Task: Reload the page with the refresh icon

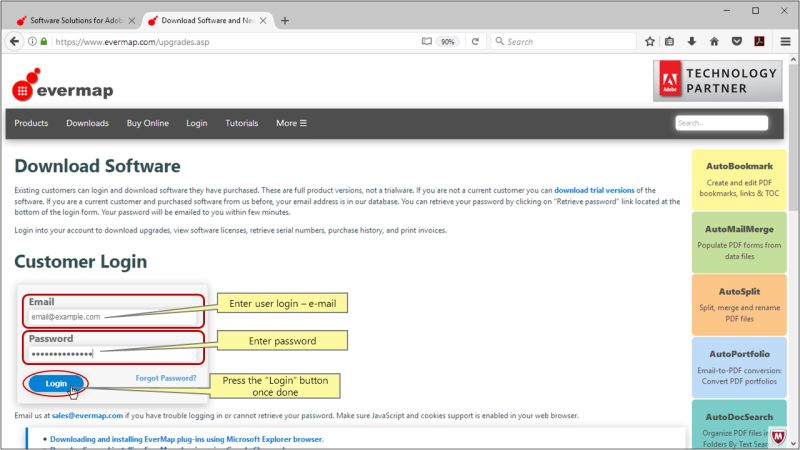Action: (x=475, y=41)
